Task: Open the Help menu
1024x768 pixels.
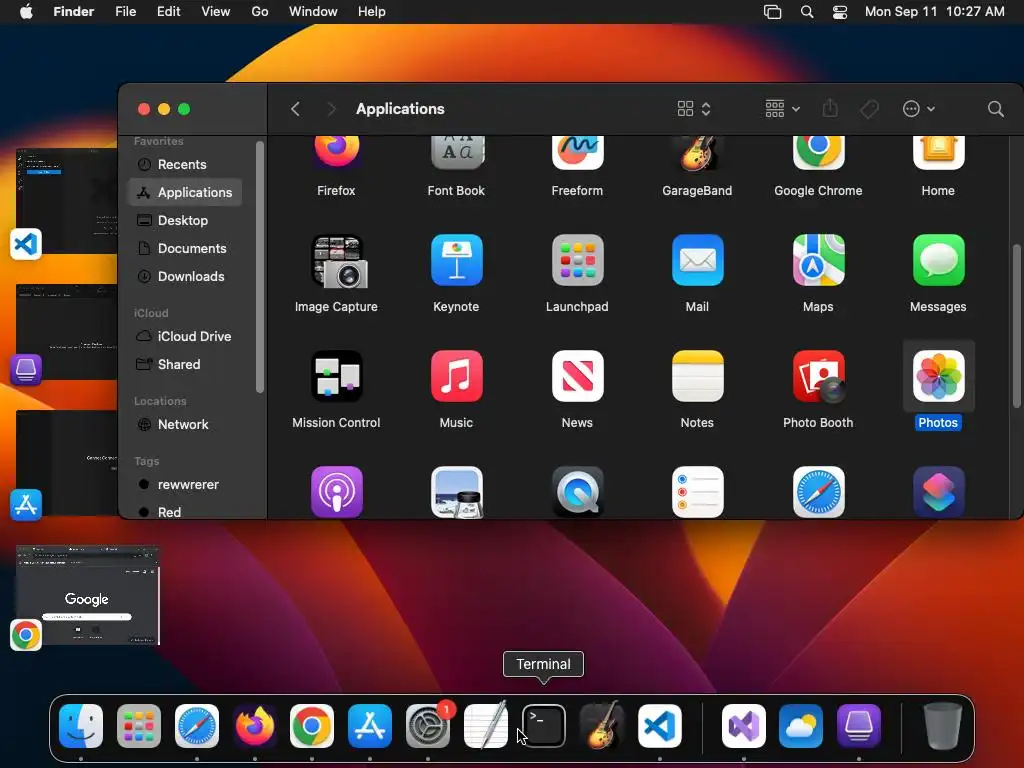Action: click(372, 12)
